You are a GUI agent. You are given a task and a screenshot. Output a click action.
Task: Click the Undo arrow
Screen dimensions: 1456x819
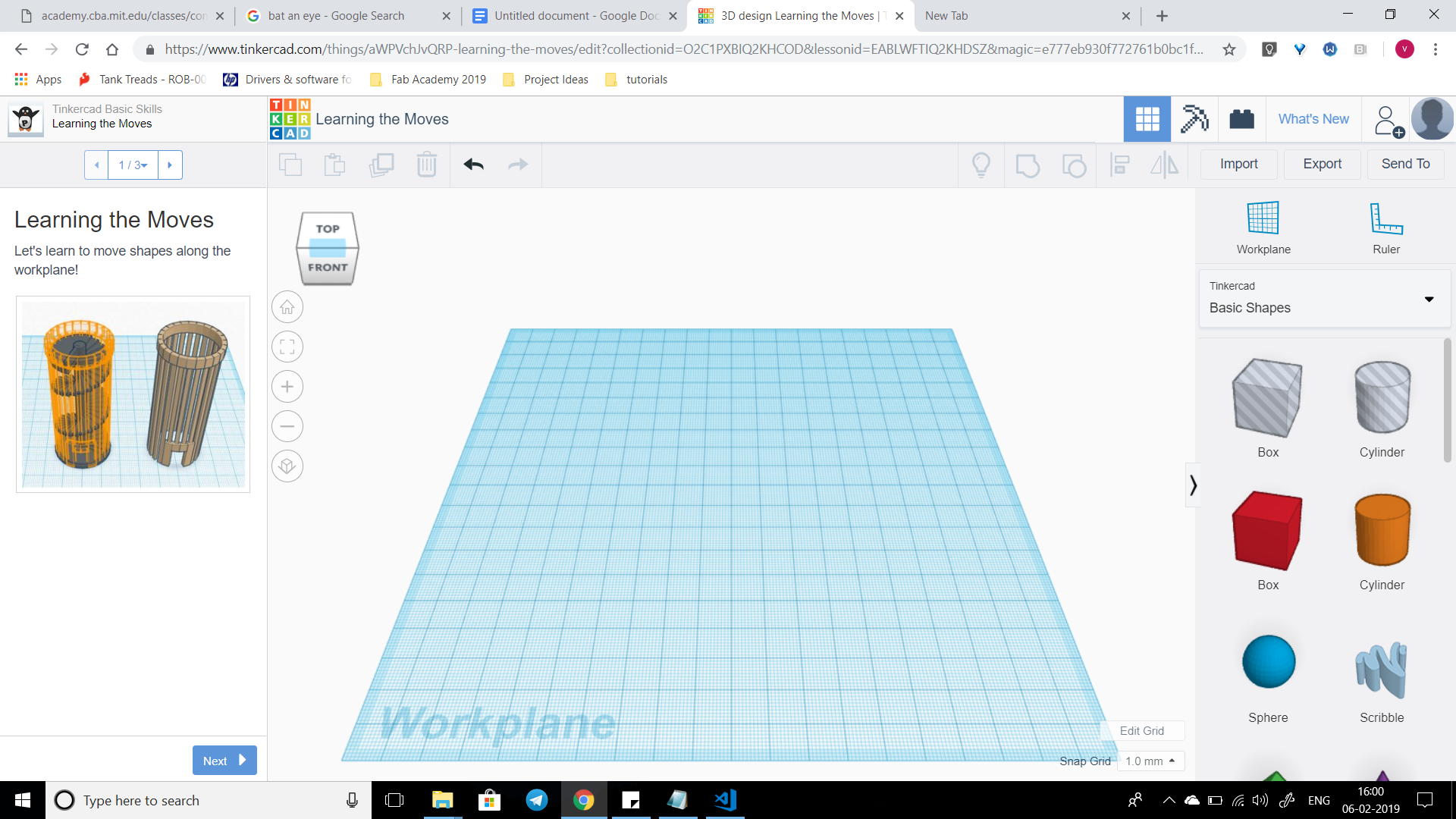pos(474,165)
